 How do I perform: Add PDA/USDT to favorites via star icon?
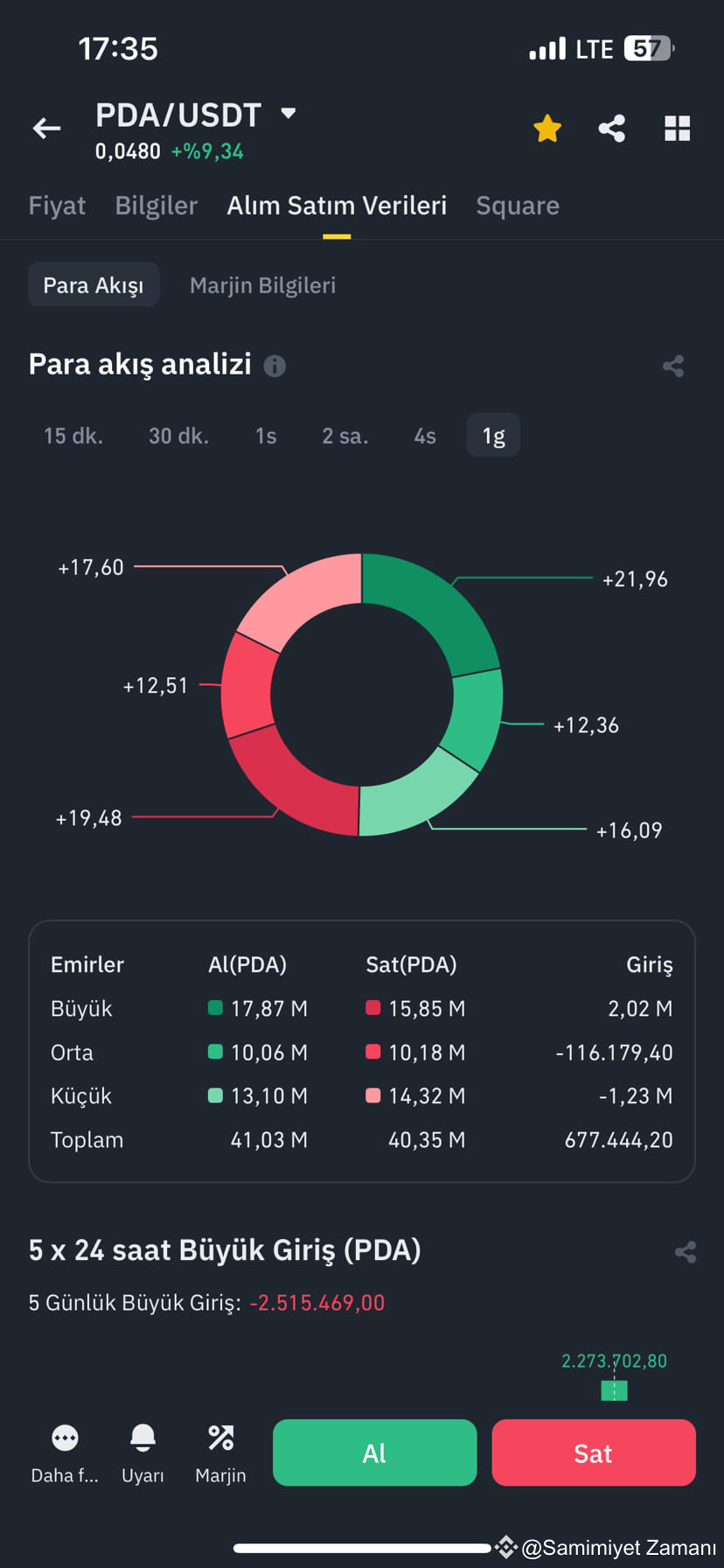tap(546, 128)
